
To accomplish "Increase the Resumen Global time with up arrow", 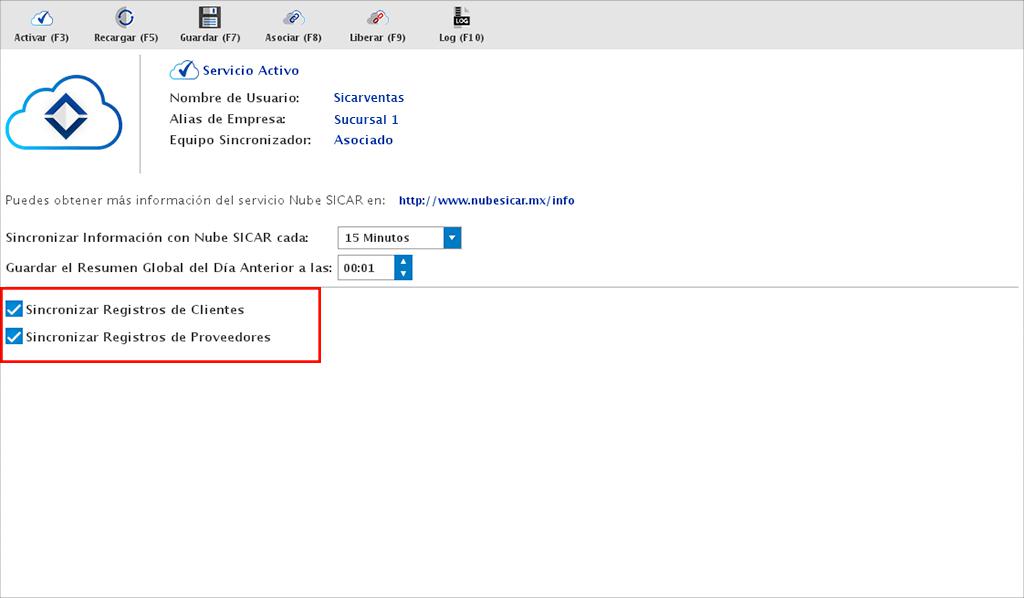I will pyautogui.click(x=403, y=262).
